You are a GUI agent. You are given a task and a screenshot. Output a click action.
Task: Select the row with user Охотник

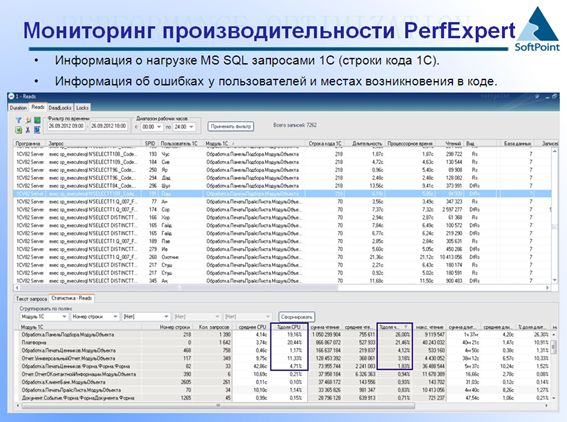282,257
